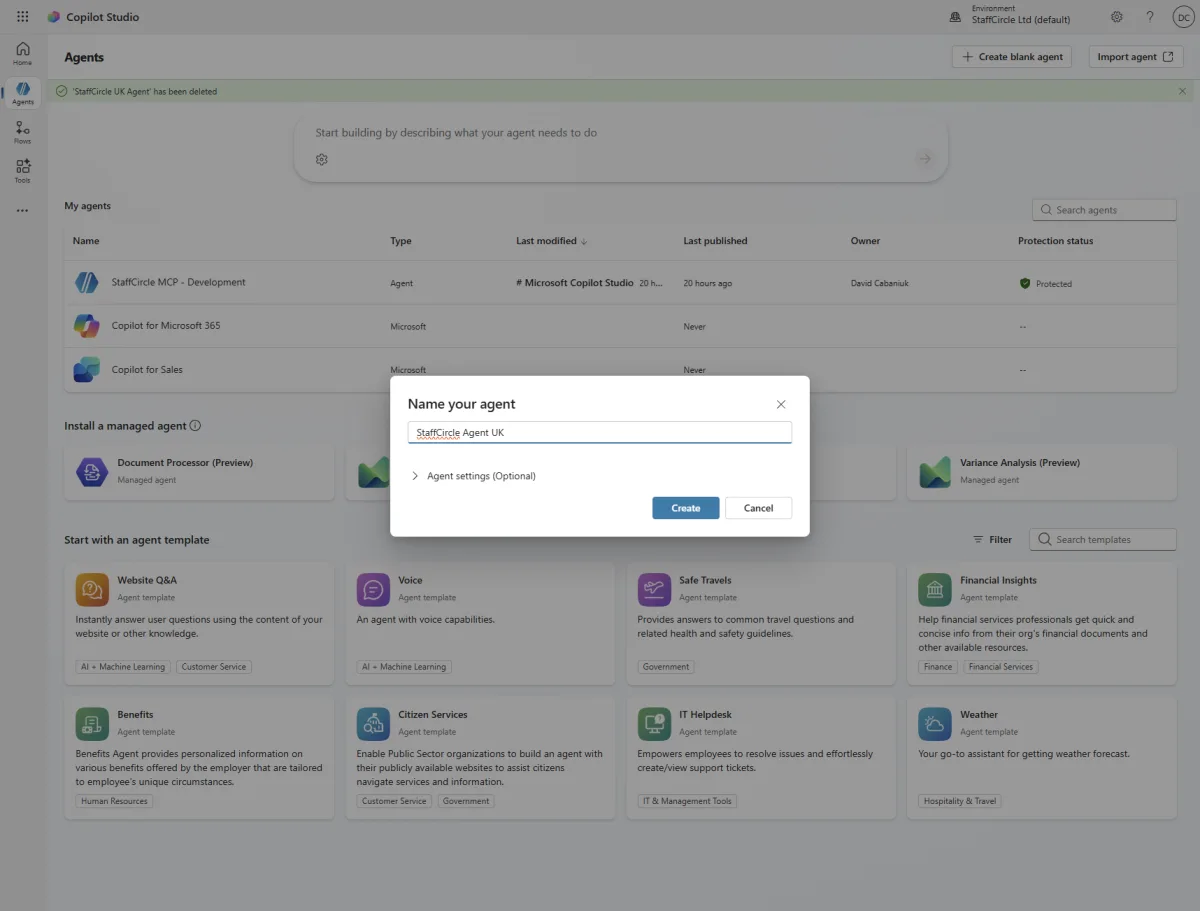Viewport: 1200px width, 911px height.
Task: Open Flows in the sidebar
Action: 22,133
